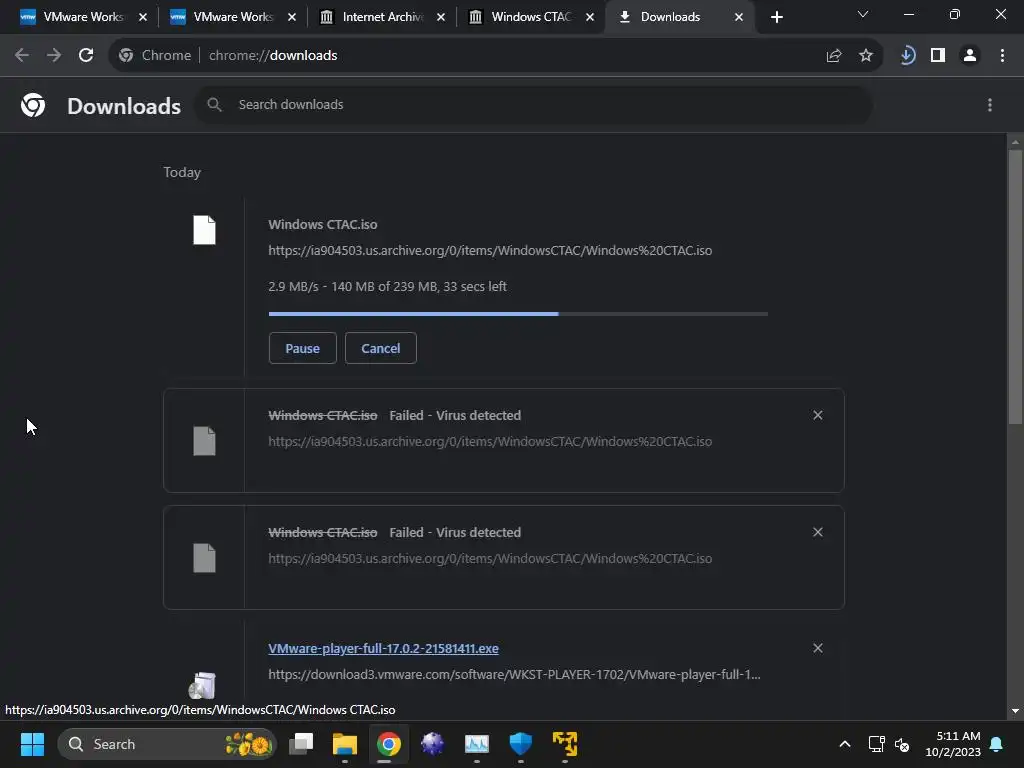Pause the Windows CTAC.iso download
1024x768 pixels.
click(x=302, y=348)
